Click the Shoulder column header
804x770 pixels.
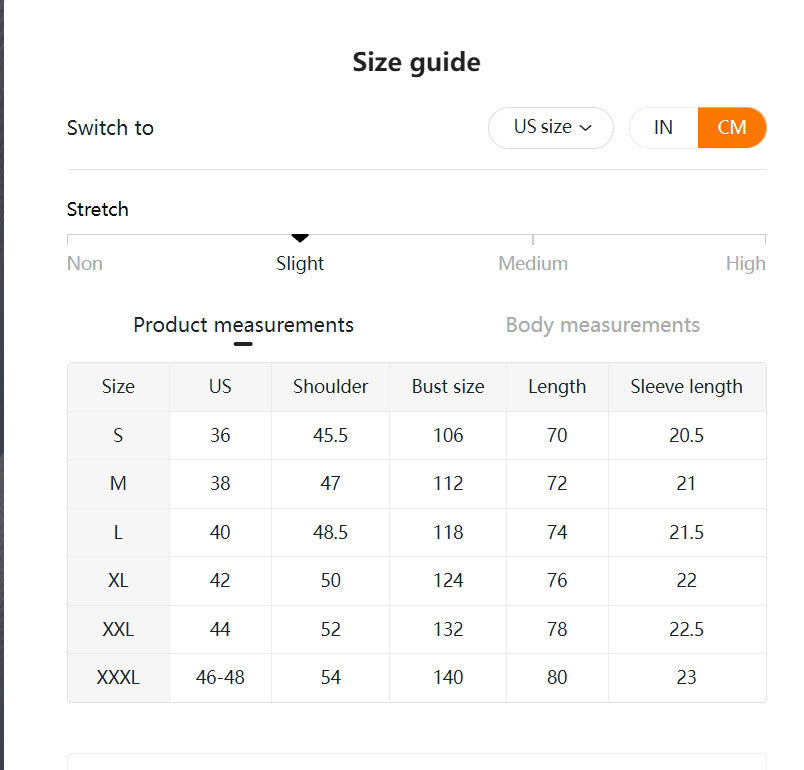coord(330,386)
